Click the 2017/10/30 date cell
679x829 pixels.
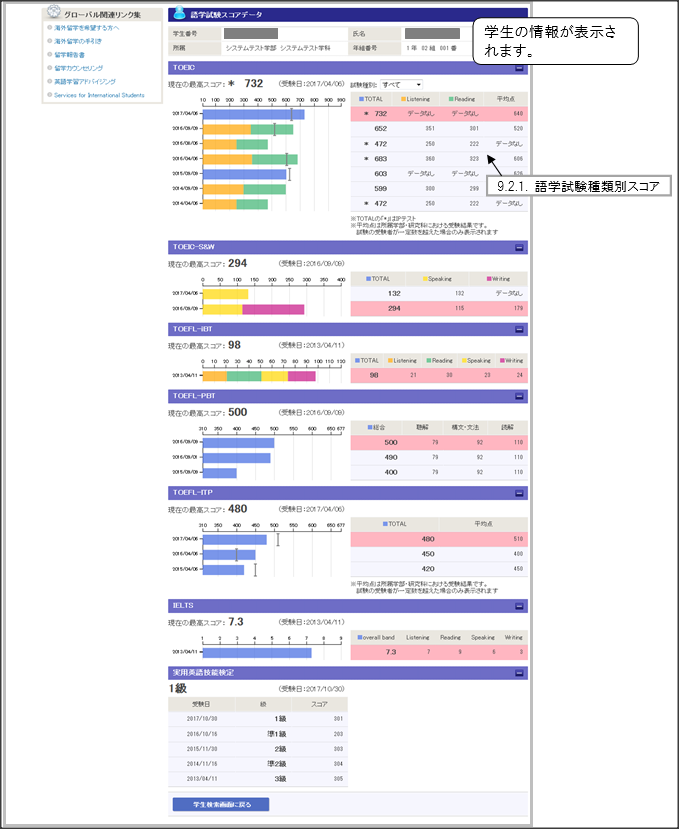(202, 719)
